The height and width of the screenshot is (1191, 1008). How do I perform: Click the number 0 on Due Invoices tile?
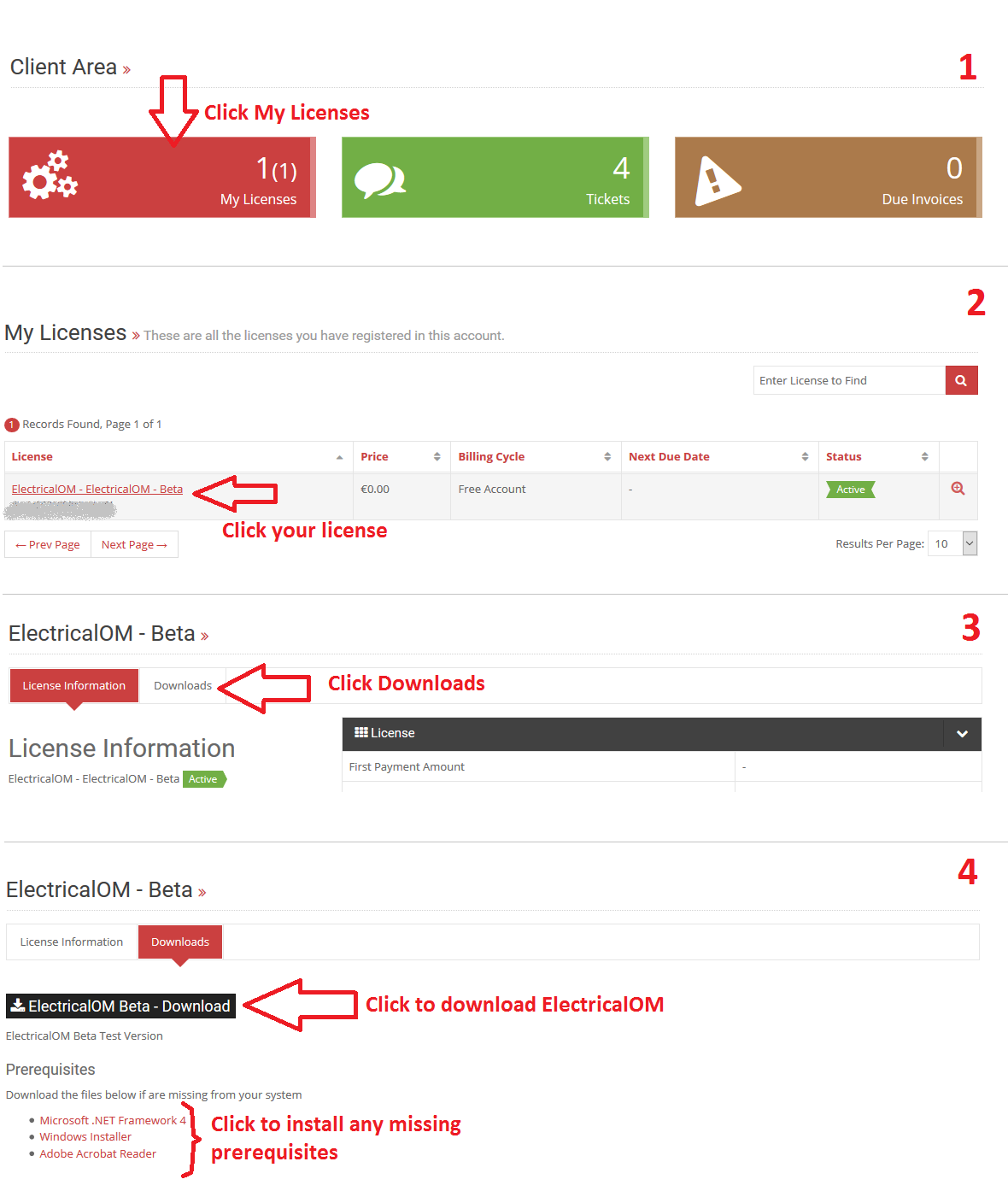click(x=954, y=167)
